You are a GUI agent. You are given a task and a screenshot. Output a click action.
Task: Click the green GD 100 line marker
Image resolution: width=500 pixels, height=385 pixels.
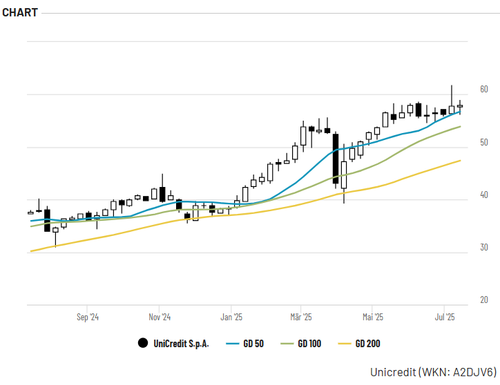[287, 343]
